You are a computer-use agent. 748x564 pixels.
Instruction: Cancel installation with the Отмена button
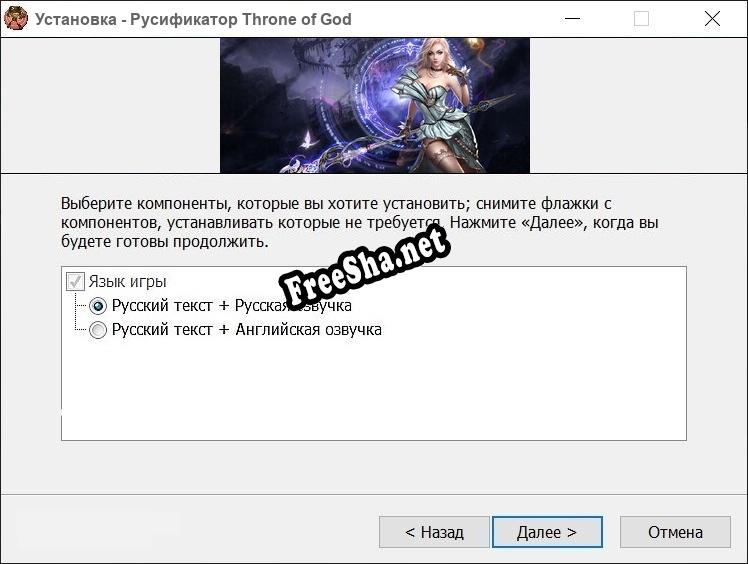[x=675, y=532]
